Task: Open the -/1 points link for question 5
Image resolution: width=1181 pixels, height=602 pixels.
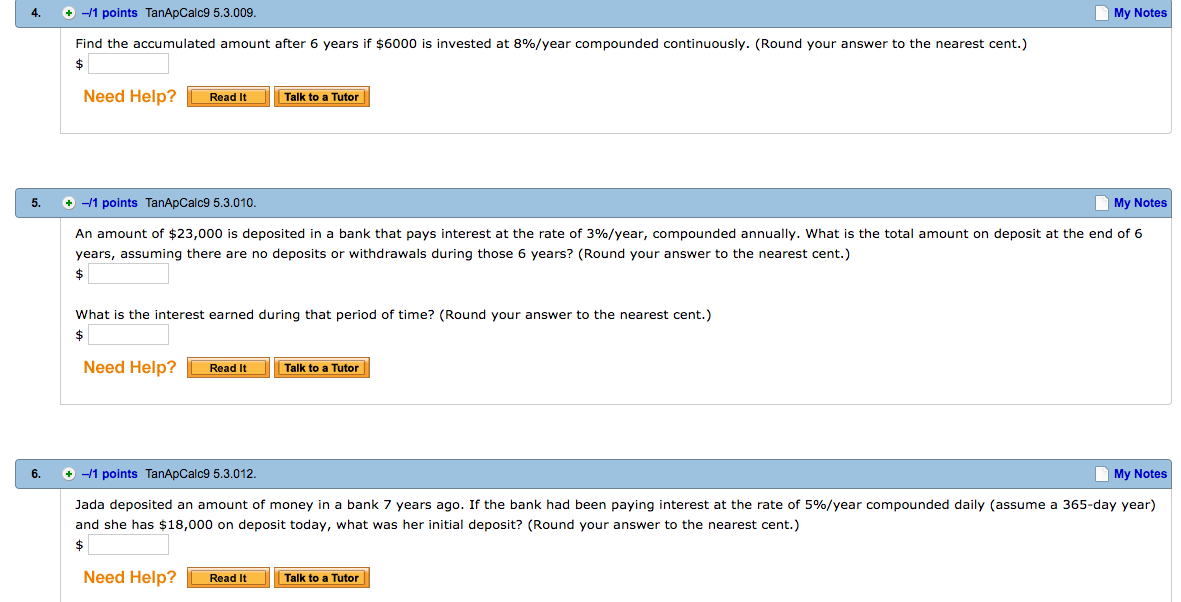Action: coord(109,203)
